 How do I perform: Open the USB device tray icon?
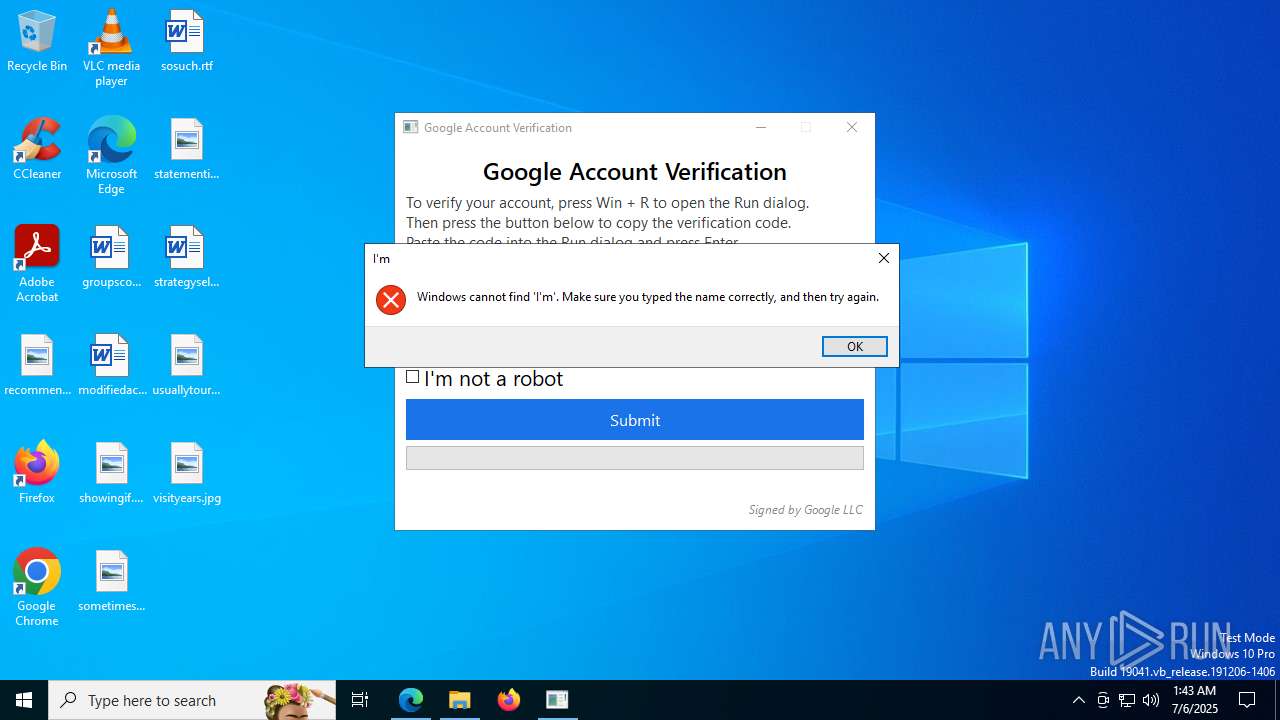[x=1103, y=700]
